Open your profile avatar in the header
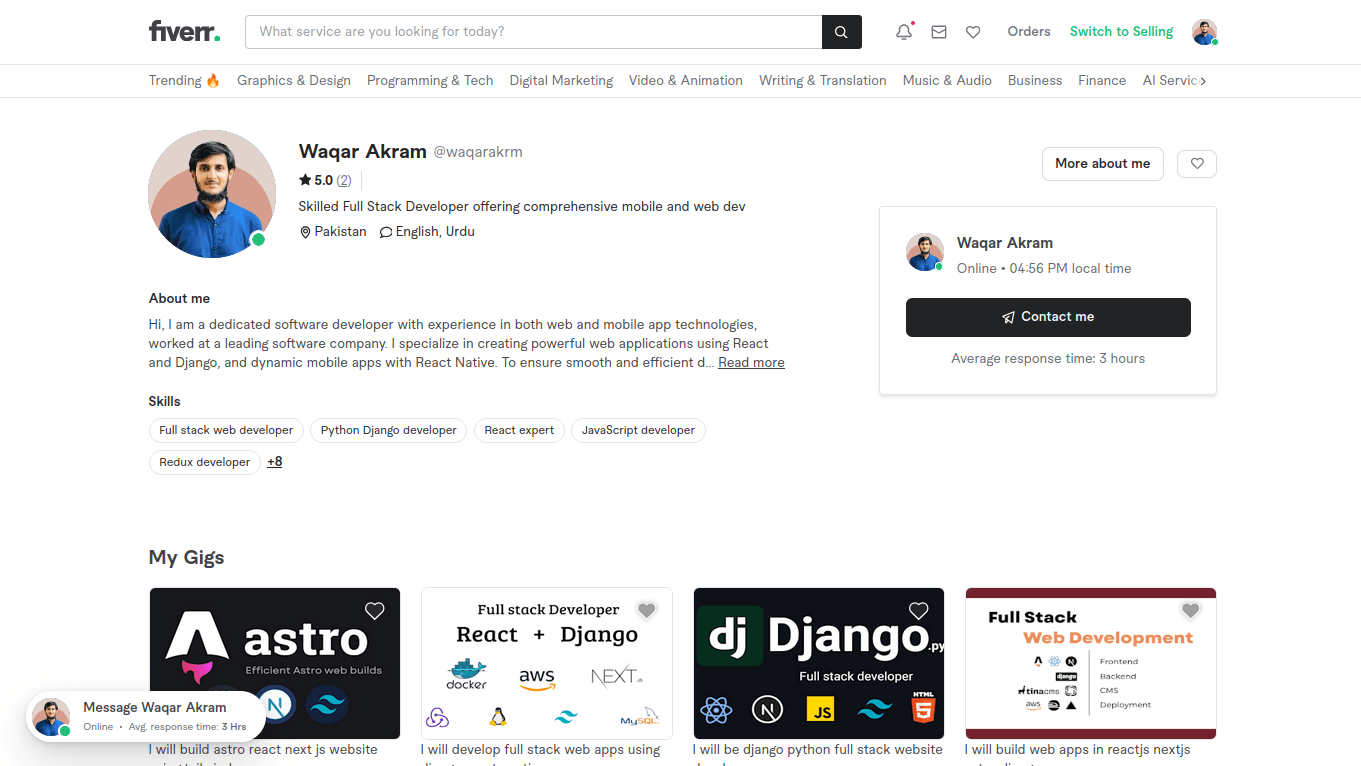Image resolution: width=1361 pixels, height=766 pixels. pyautogui.click(x=1204, y=31)
